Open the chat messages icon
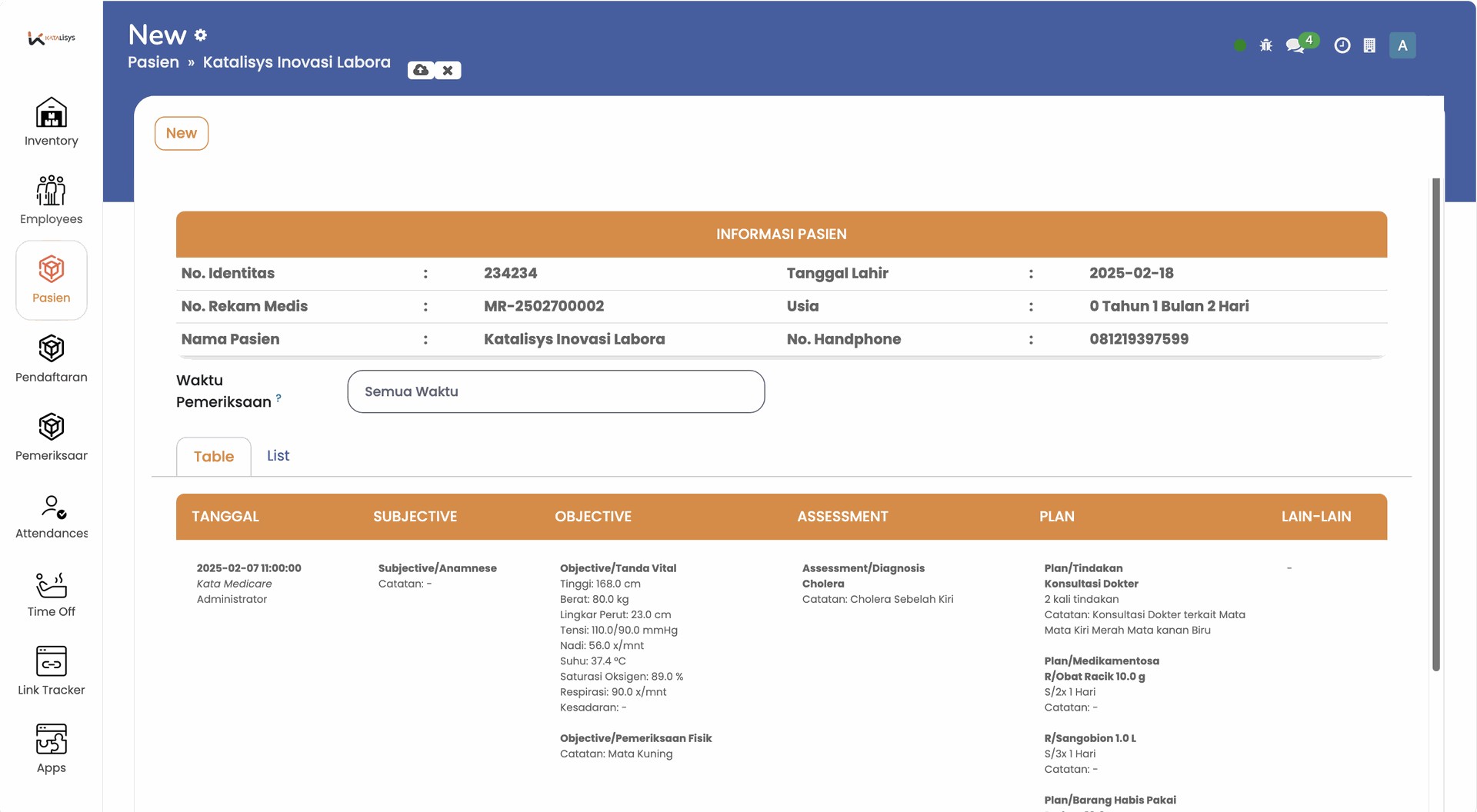The width and height of the screenshot is (1477, 812). click(x=1295, y=45)
